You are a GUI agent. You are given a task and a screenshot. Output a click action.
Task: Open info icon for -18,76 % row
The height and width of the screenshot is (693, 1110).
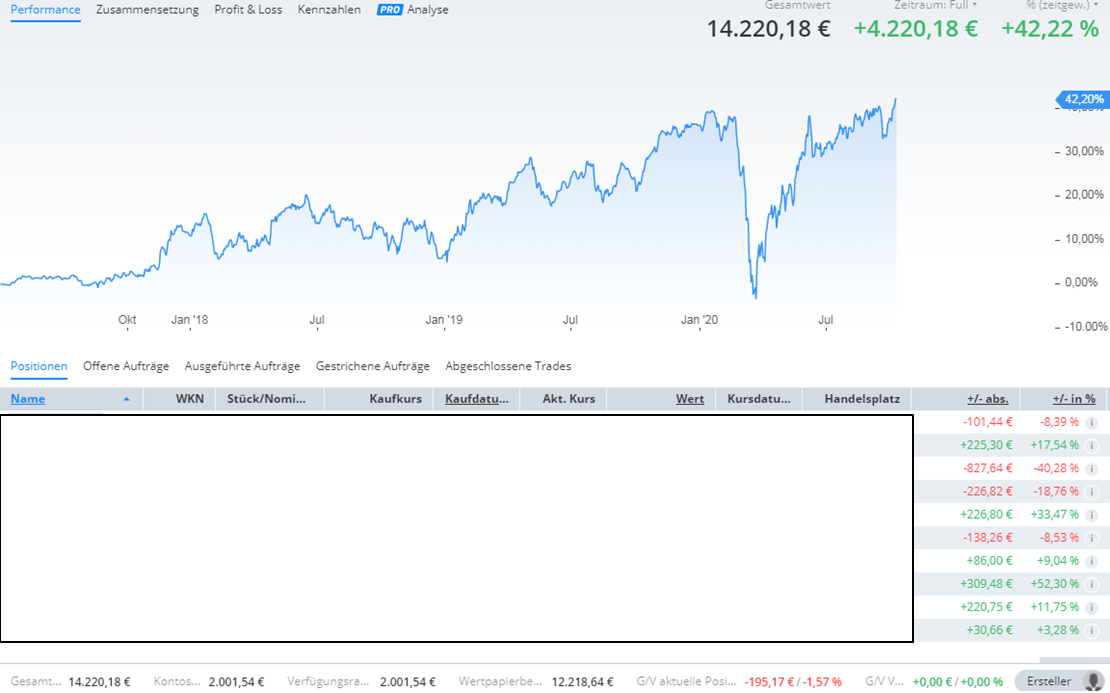point(1092,492)
